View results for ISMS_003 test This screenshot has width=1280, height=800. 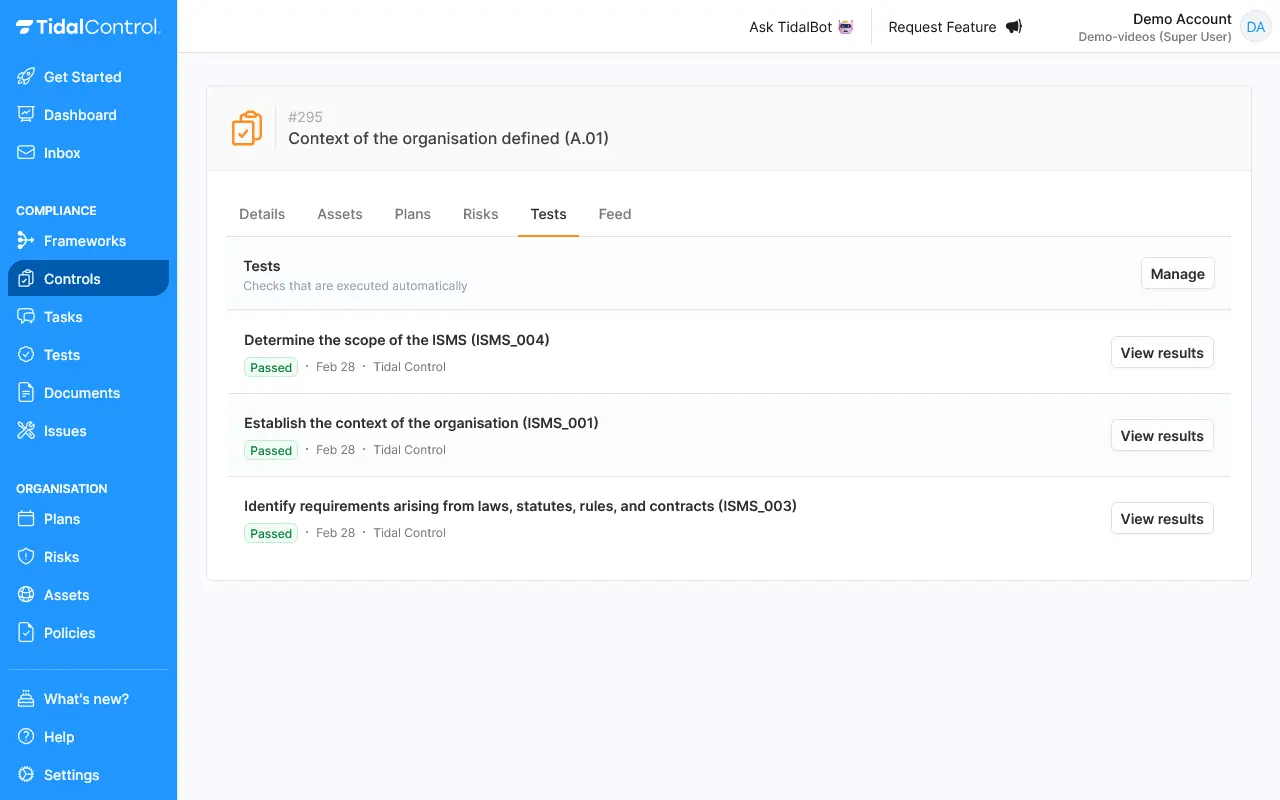point(1162,519)
